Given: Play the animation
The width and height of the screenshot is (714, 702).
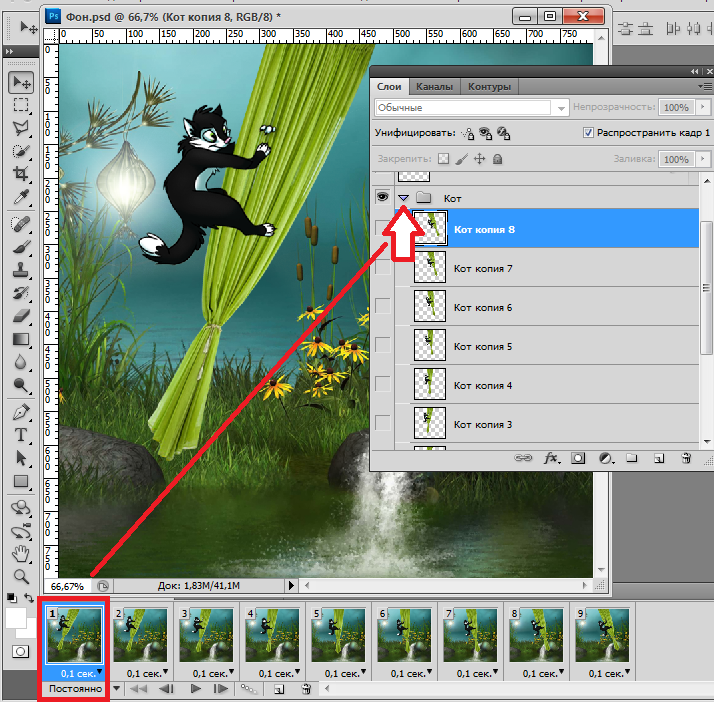Looking at the screenshot, I should (x=196, y=688).
